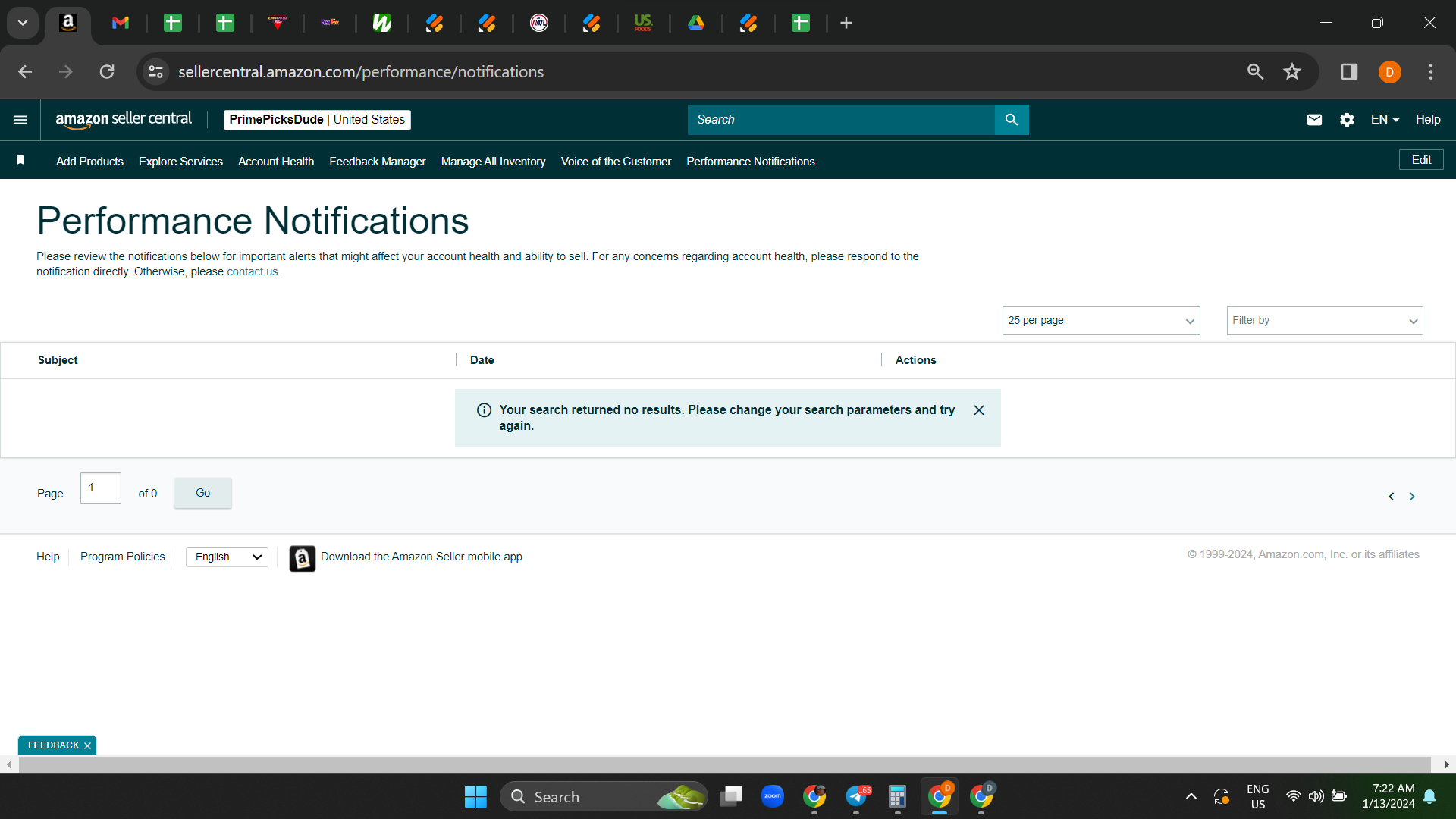This screenshot has height=819, width=1456.
Task: Go to next page arrow
Action: coord(1412,497)
